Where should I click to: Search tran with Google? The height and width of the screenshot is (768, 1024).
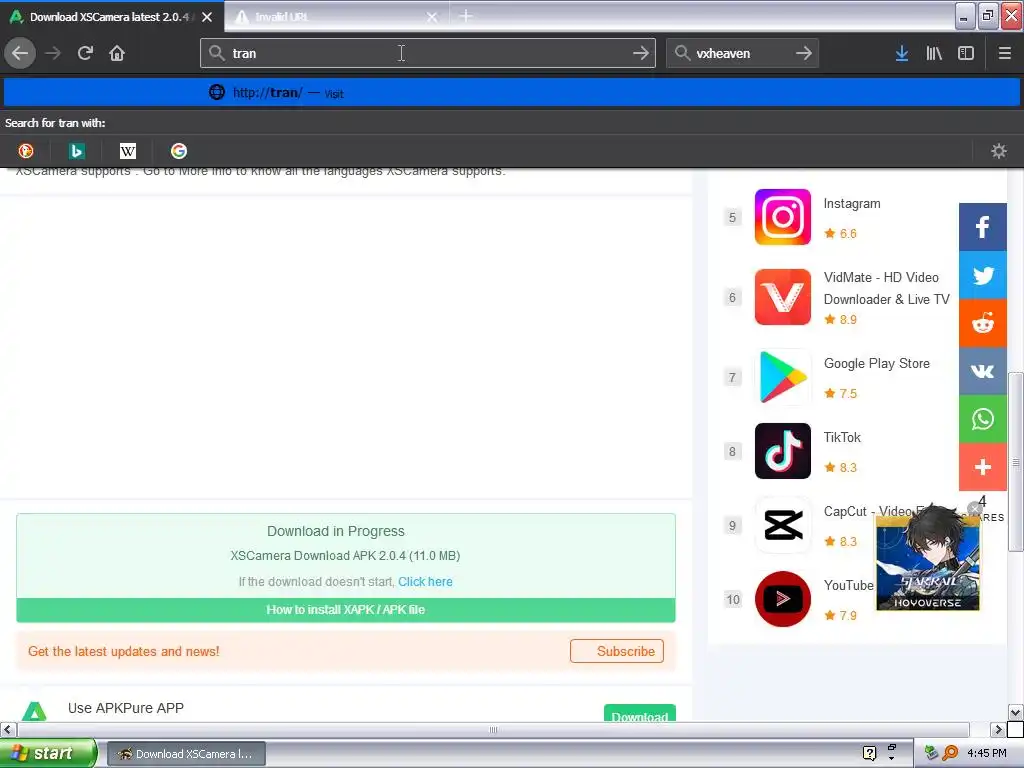179,151
